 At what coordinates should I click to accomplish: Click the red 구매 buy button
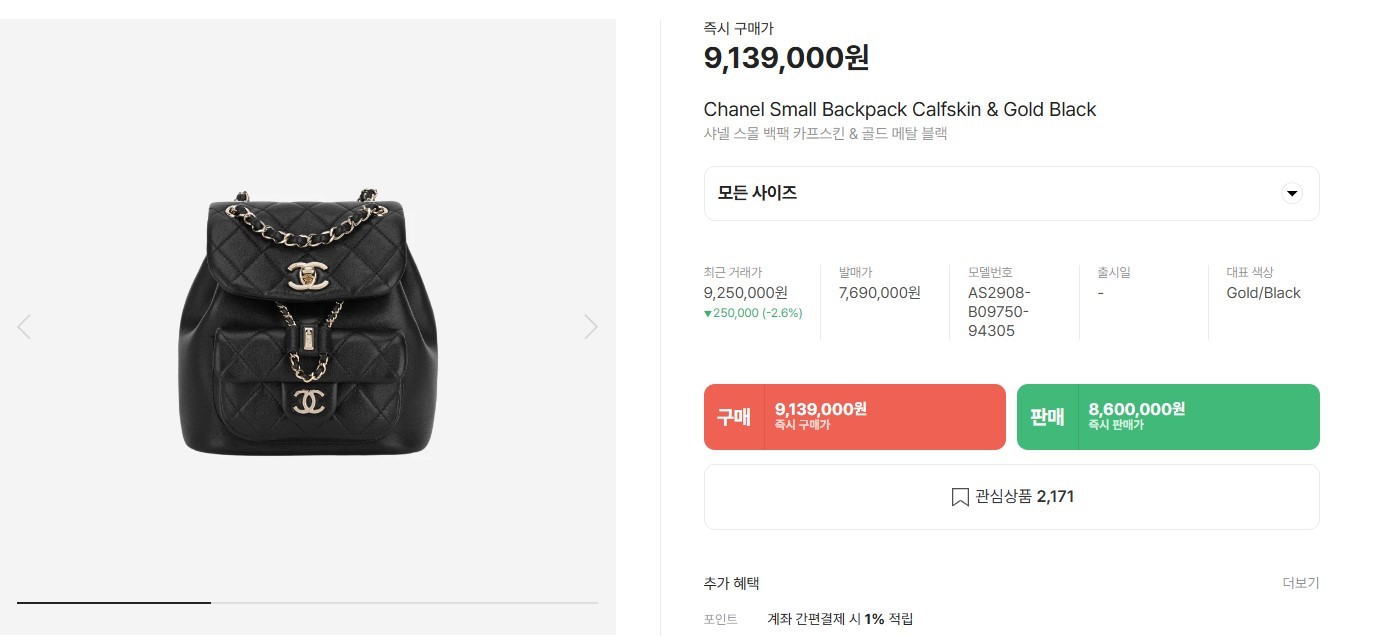pos(855,417)
